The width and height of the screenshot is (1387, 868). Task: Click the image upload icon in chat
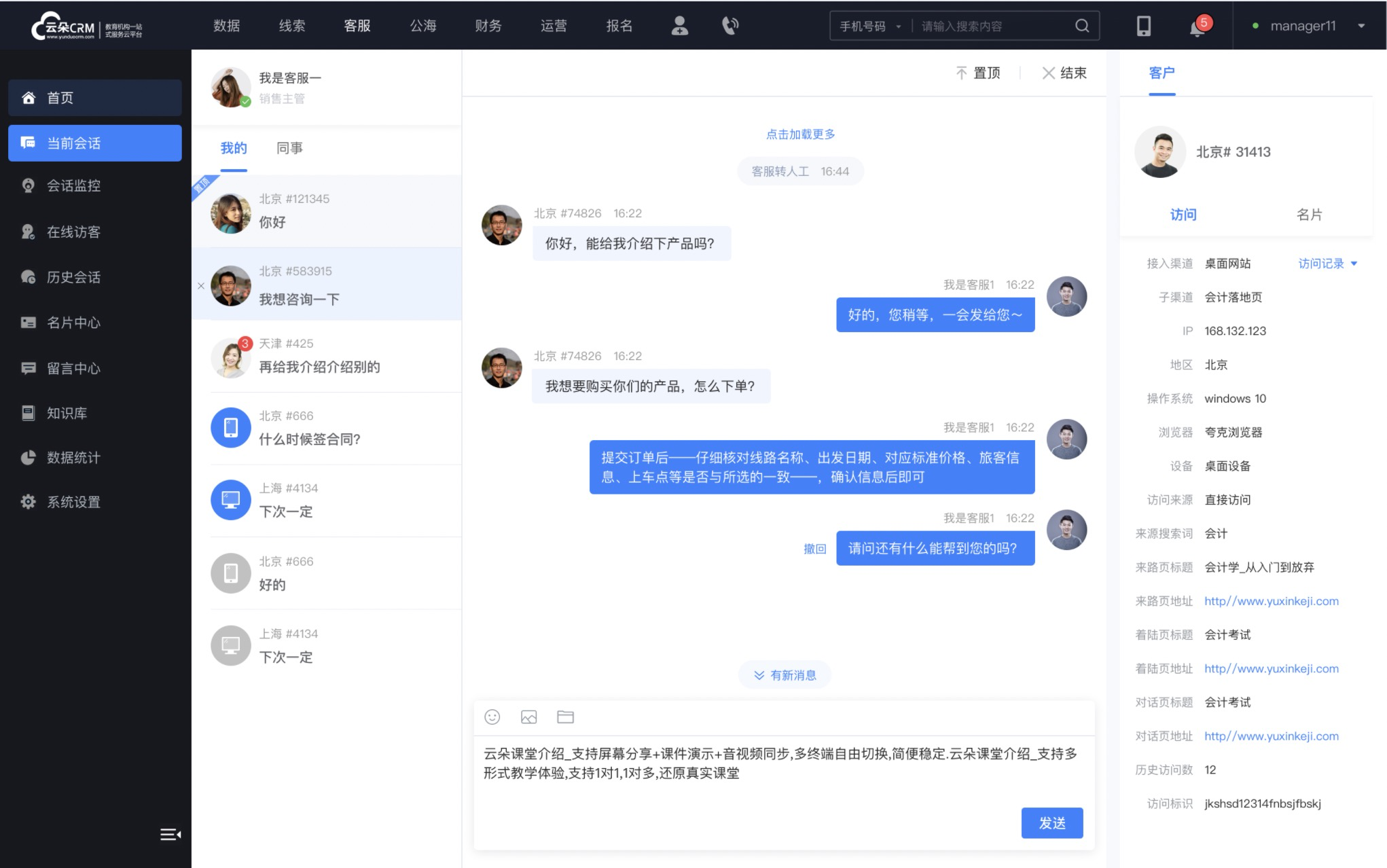point(529,717)
